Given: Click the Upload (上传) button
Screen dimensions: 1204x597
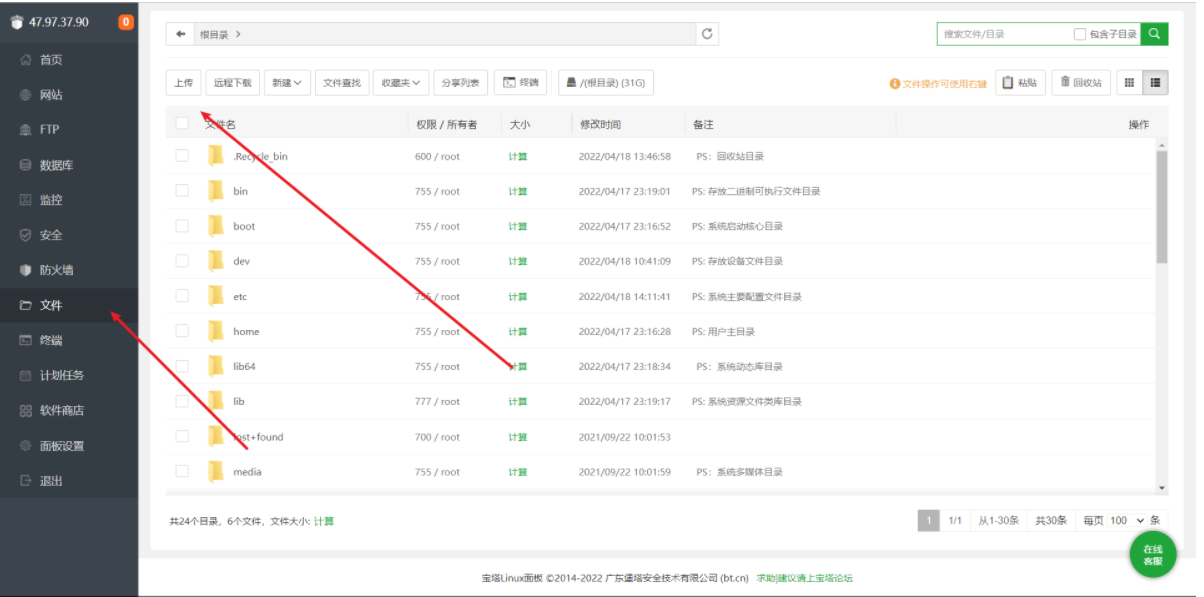Looking at the screenshot, I should [x=183, y=83].
